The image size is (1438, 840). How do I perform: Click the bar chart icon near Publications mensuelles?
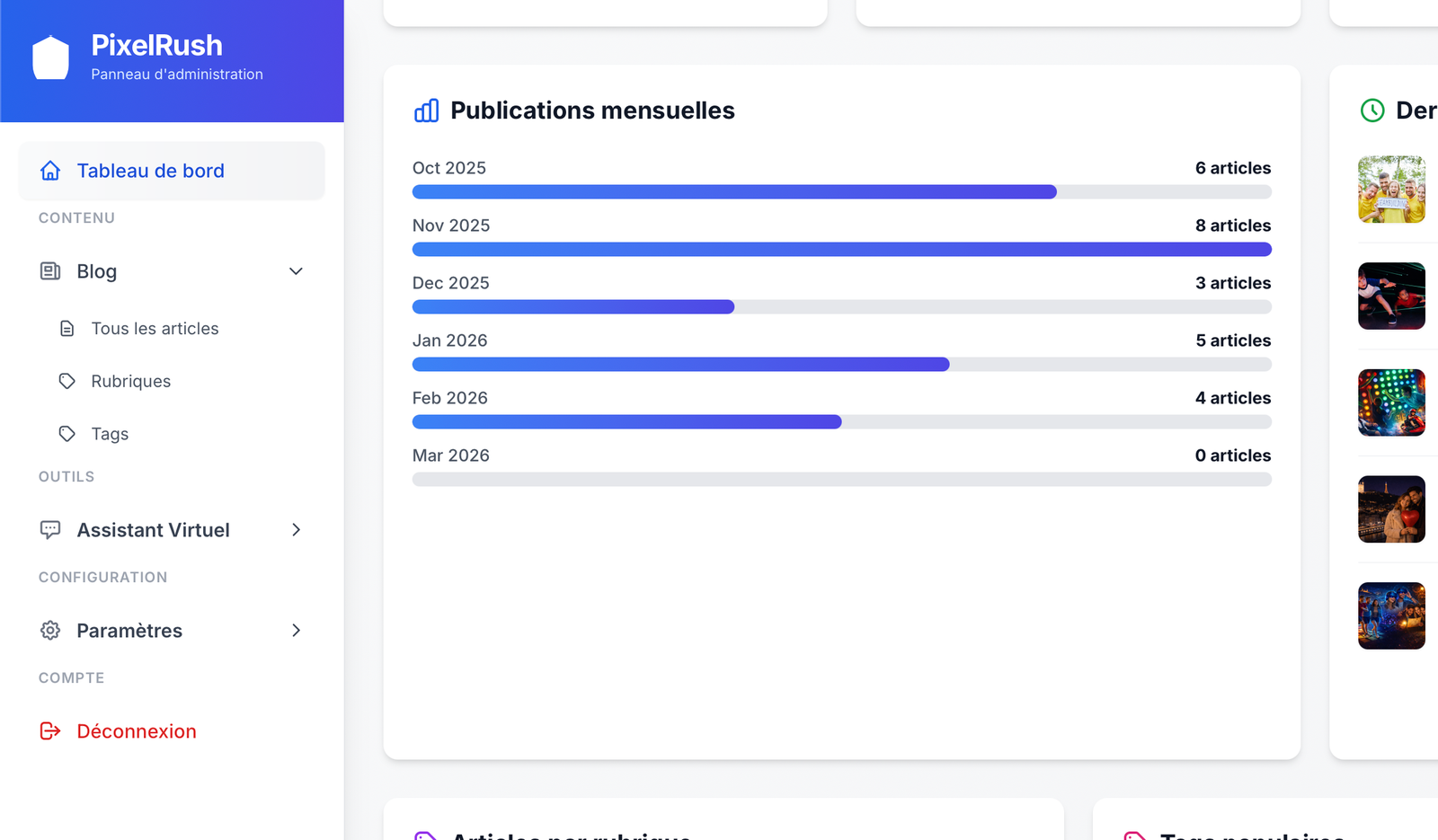[x=426, y=111]
